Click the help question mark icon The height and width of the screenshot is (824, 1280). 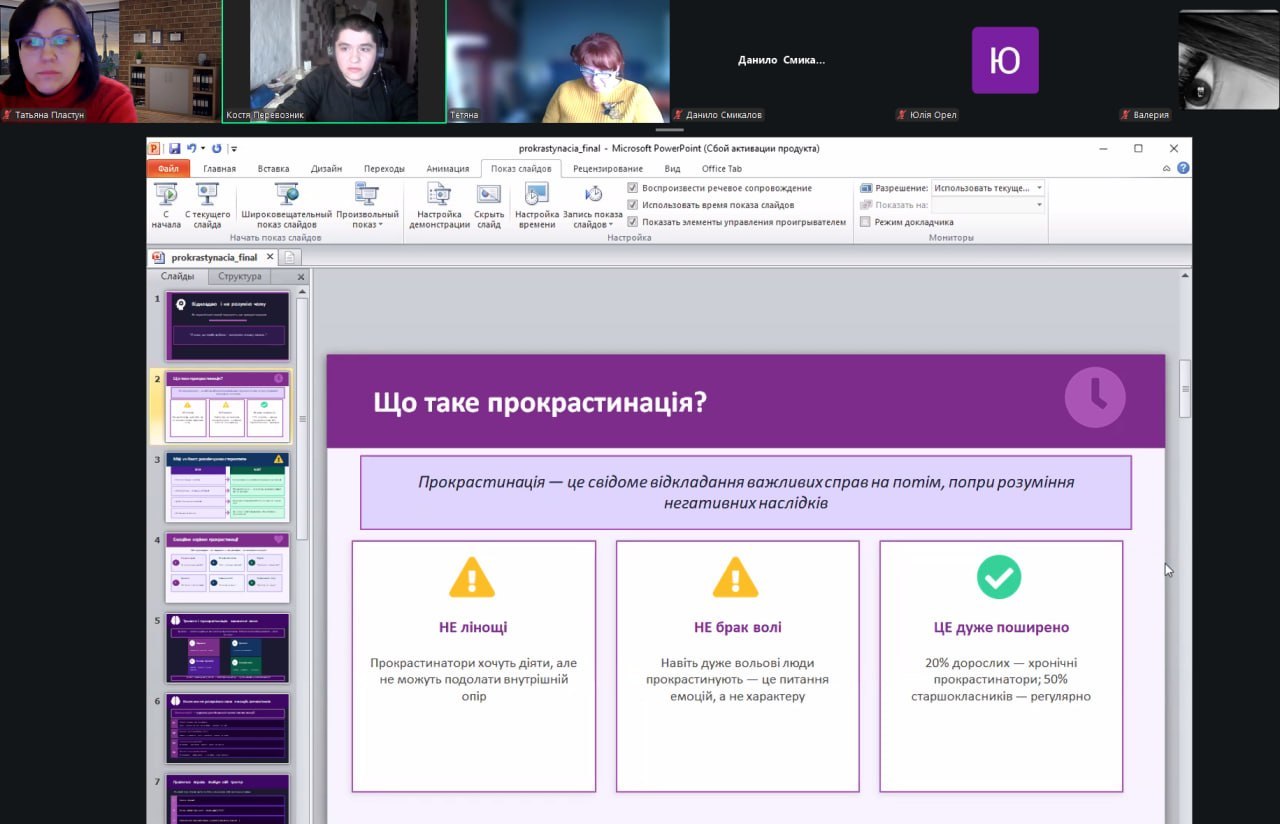tap(1183, 168)
